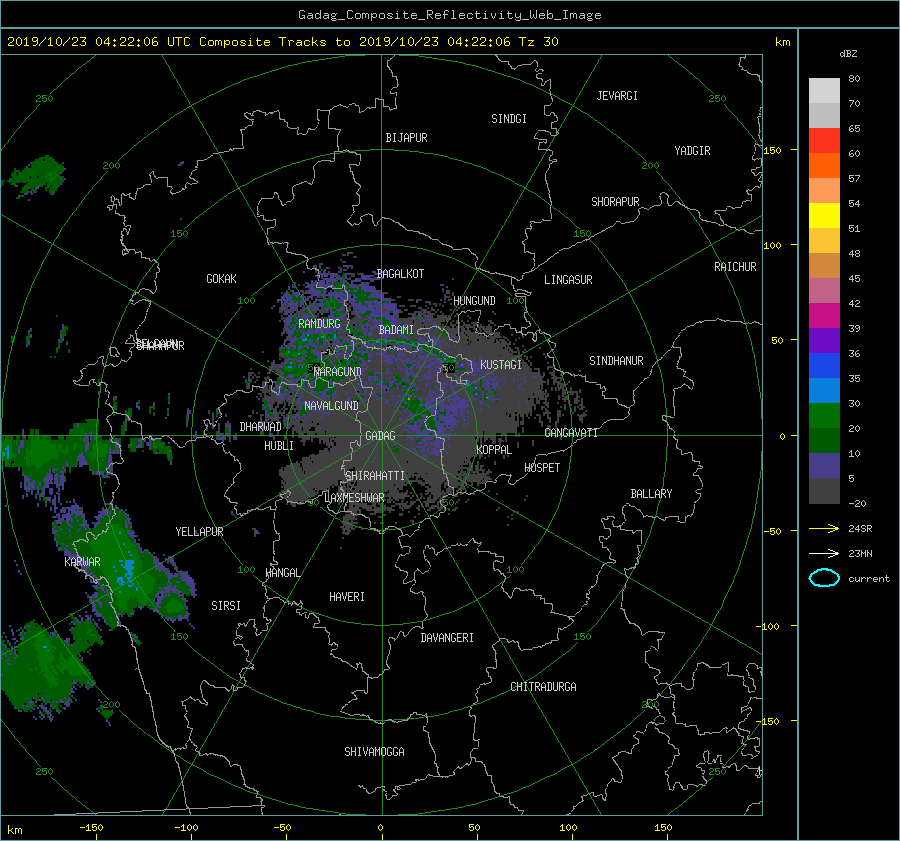900x841 pixels.
Task: Select the yellow 51-54 dBZ color swatch
Action: [x=824, y=215]
